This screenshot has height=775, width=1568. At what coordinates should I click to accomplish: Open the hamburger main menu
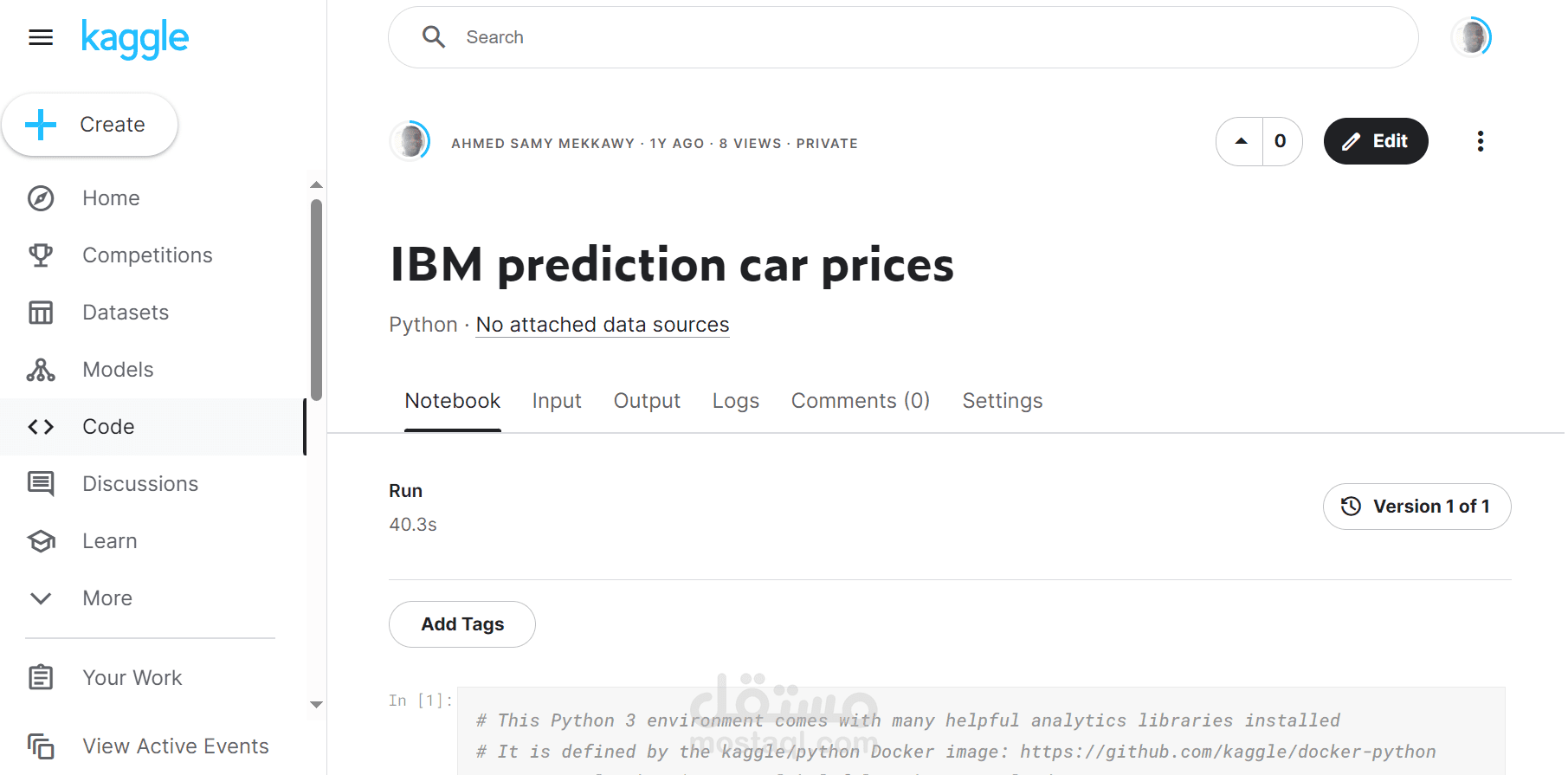[41, 37]
